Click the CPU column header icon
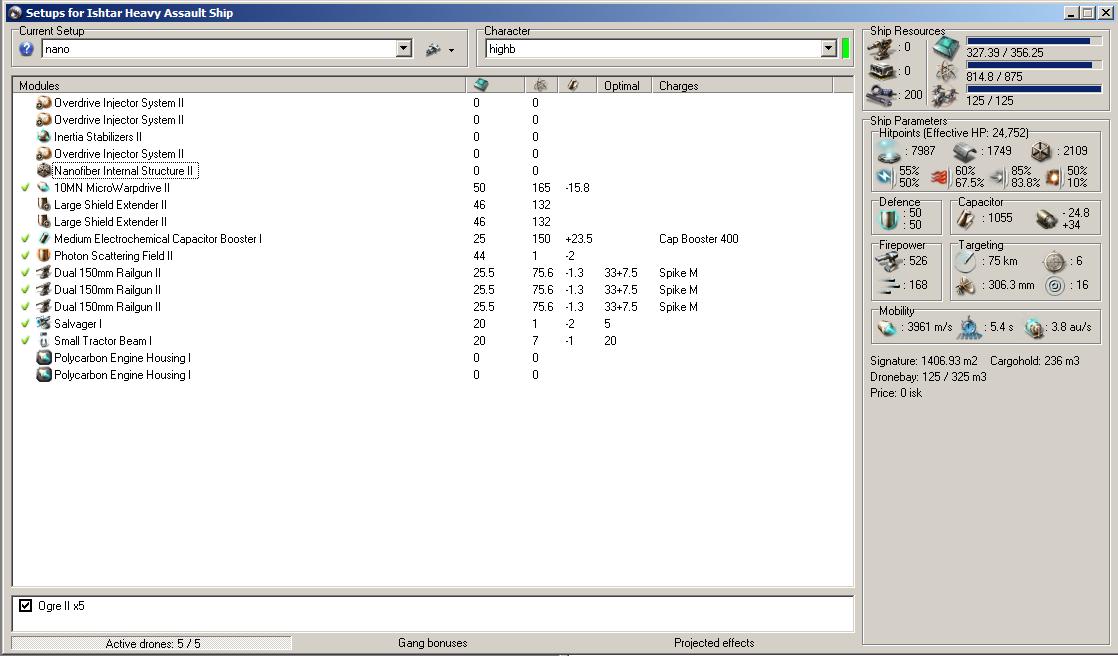The height and width of the screenshot is (656, 1118). point(481,86)
